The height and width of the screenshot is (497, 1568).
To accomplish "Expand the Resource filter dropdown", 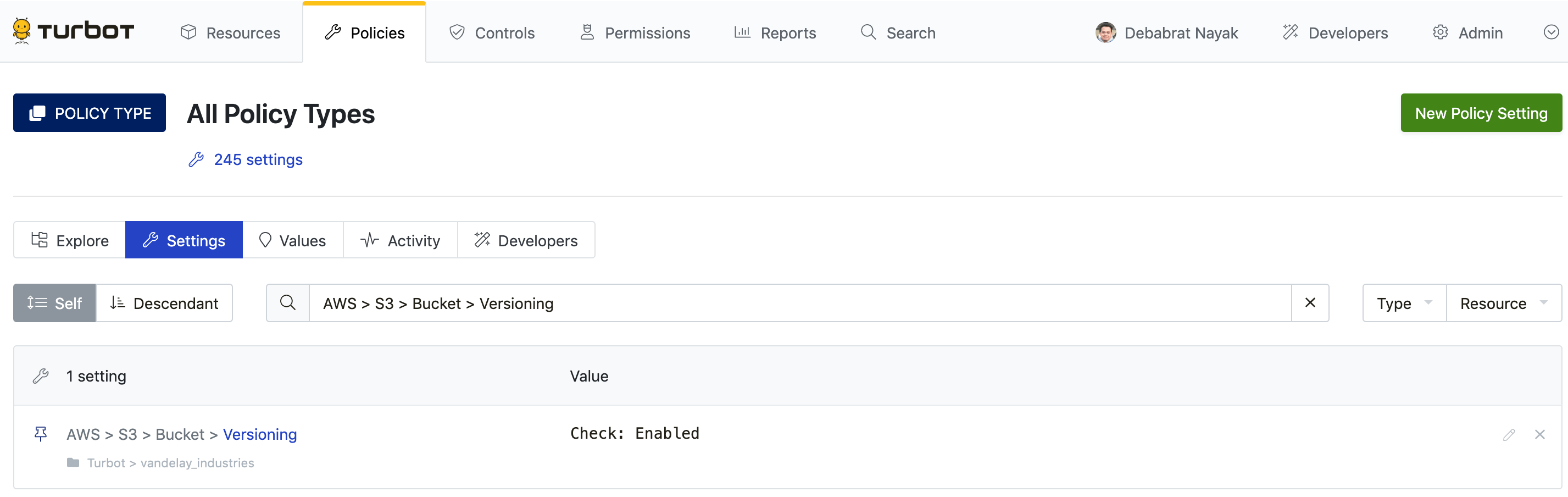I will coord(1503,303).
